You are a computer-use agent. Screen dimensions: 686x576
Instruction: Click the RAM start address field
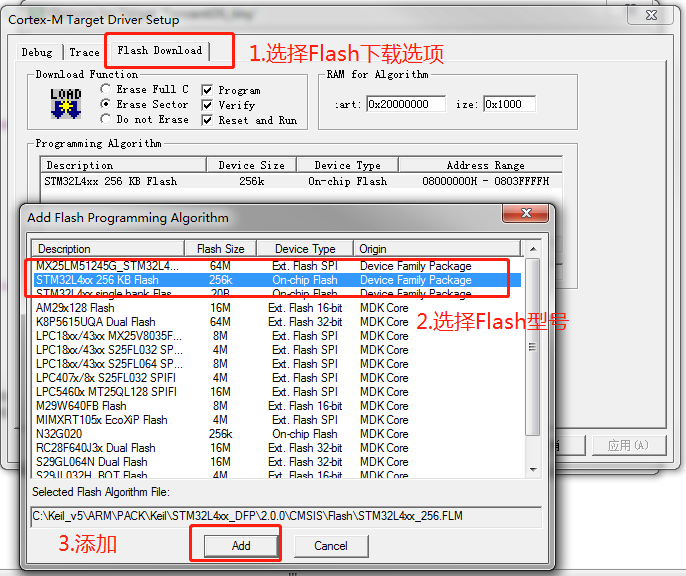(406, 104)
